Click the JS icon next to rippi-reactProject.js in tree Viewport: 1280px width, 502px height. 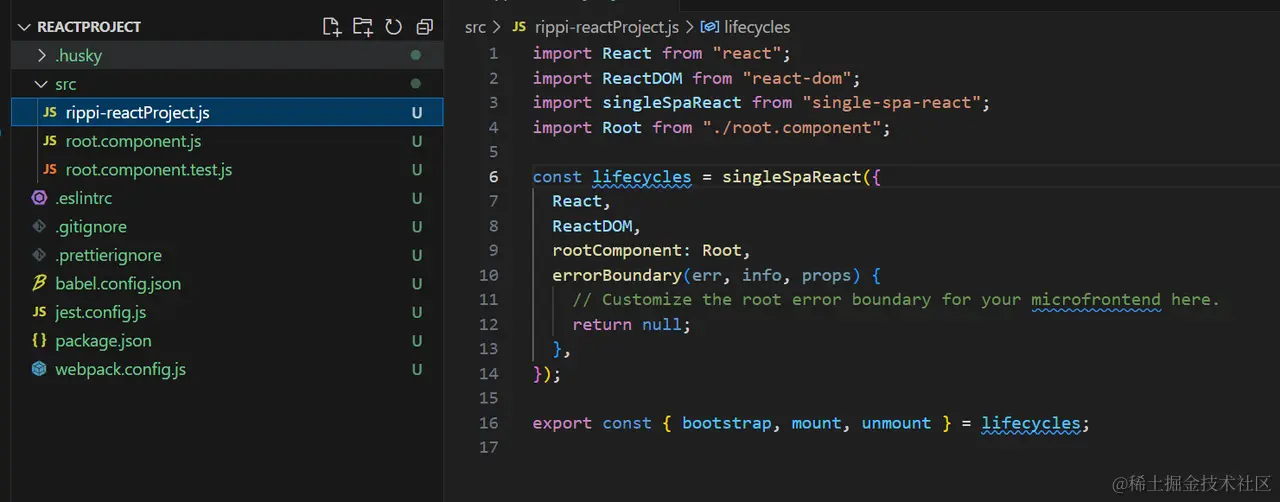(50, 113)
